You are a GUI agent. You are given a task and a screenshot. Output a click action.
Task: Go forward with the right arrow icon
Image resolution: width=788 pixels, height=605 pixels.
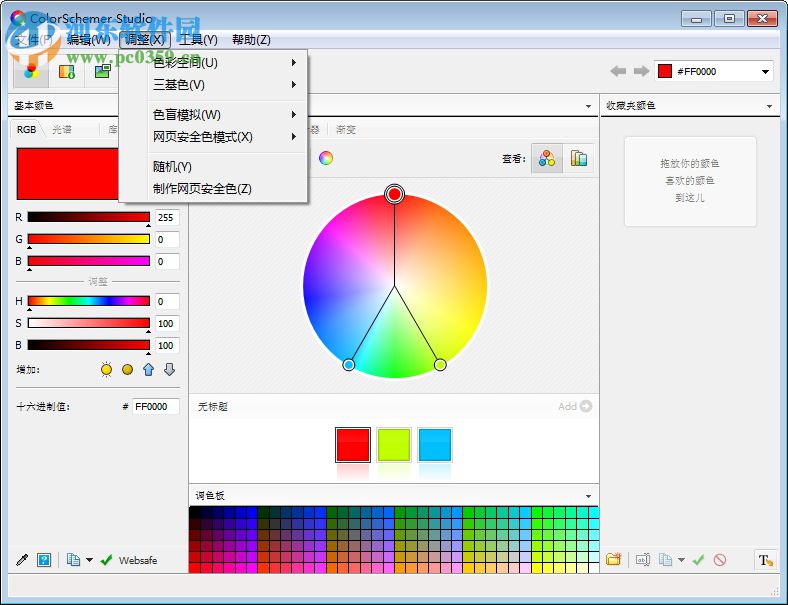coord(641,71)
